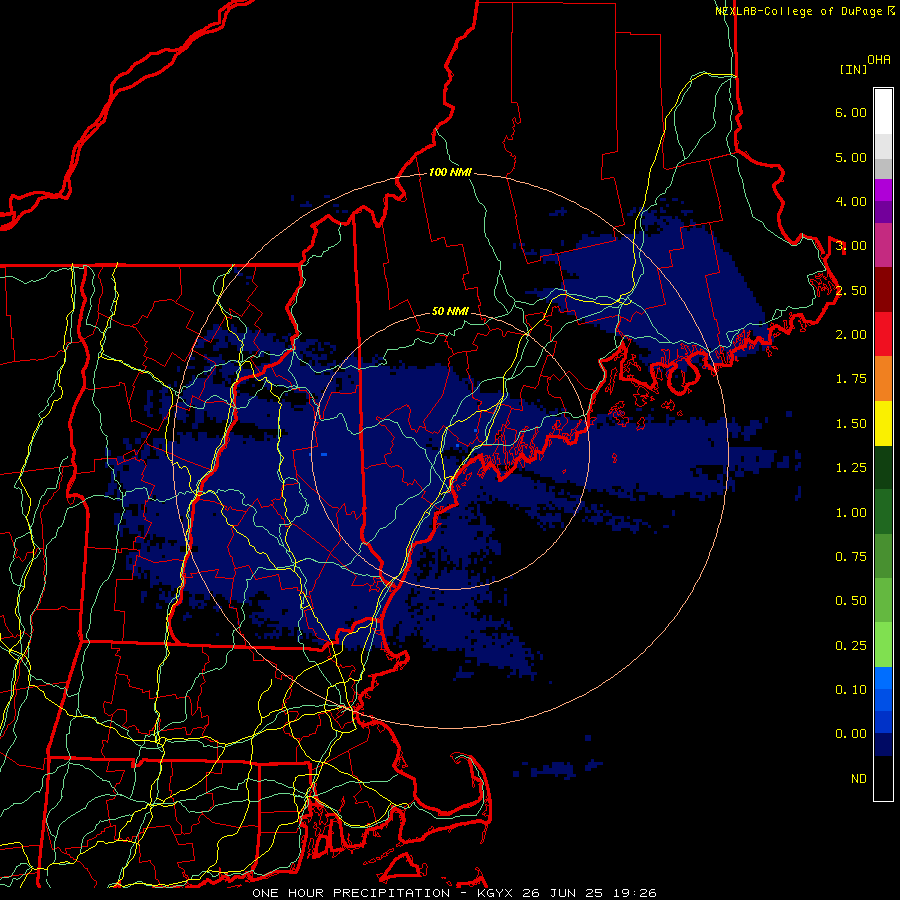Select the 1.50 legend value
Screen dimensions: 900x900
pos(851,424)
